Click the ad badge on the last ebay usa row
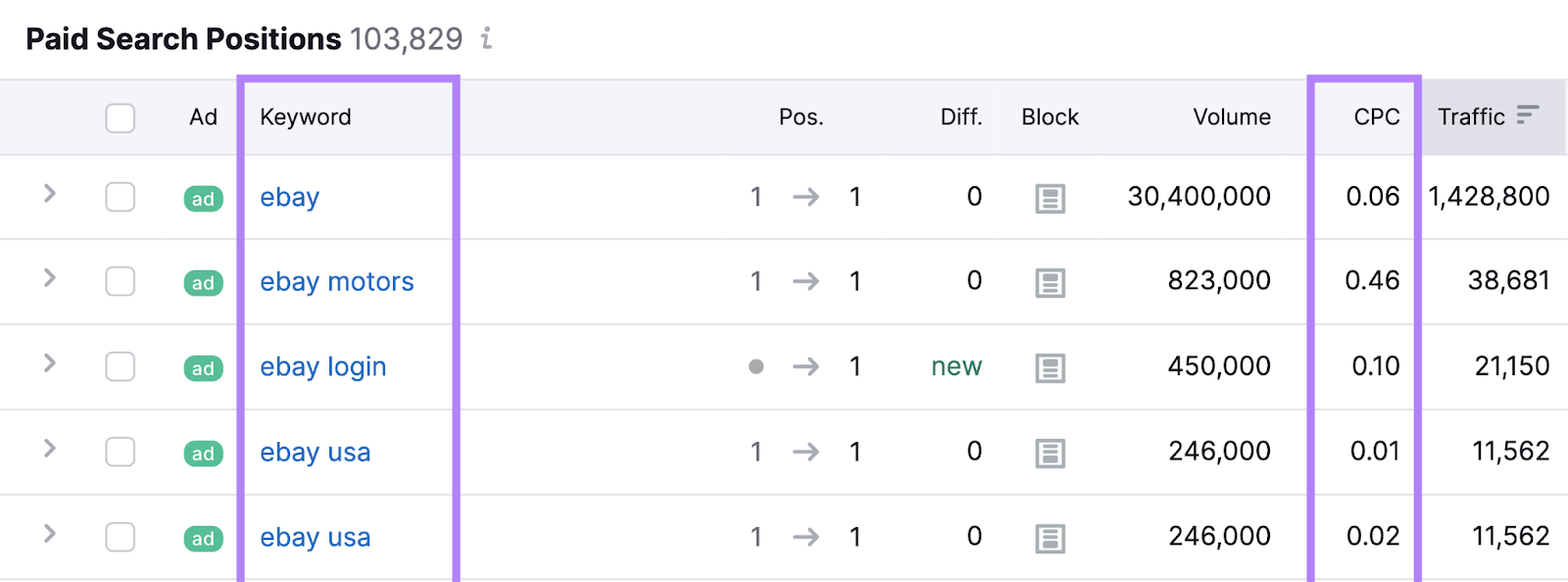The width and height of the screenshot is (1568, 582). point(203,538)
